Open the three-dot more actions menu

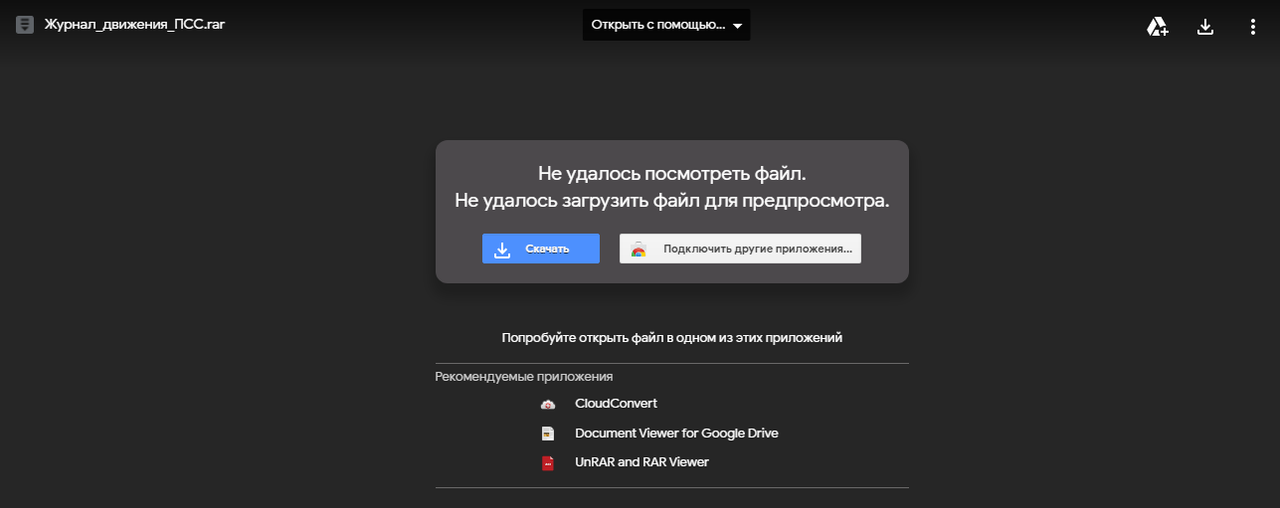[1253, 27]
